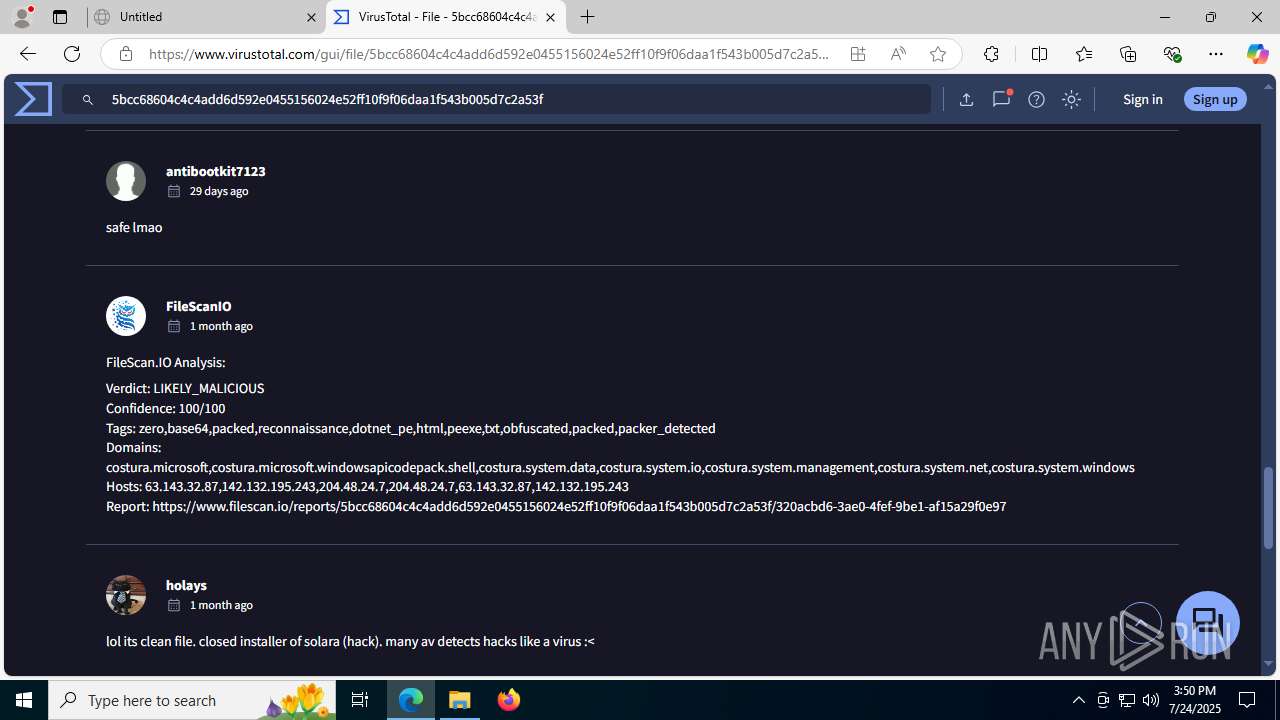1280x720 pixels.
Task: Focus the VirusTotal hash search field
Action: pos(496,99)
